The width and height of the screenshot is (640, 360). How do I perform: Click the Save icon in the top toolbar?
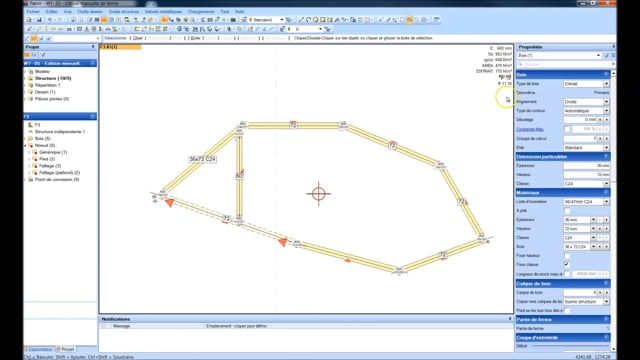(39, 20)
